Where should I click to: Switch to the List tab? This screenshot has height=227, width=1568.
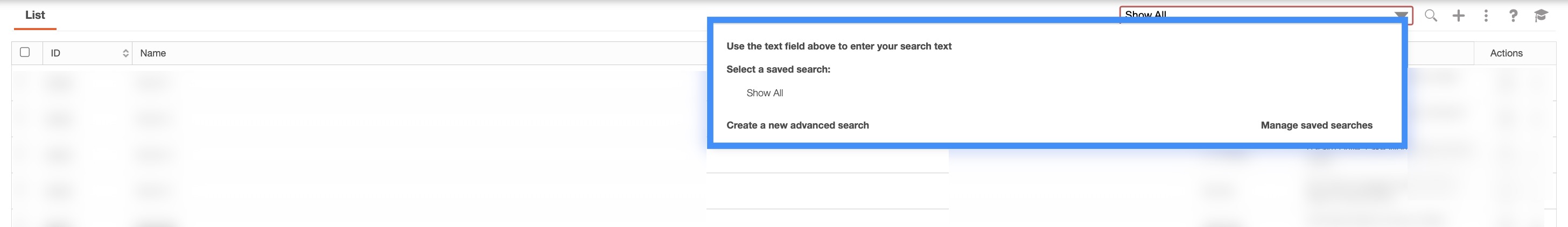tap(34, 15)
